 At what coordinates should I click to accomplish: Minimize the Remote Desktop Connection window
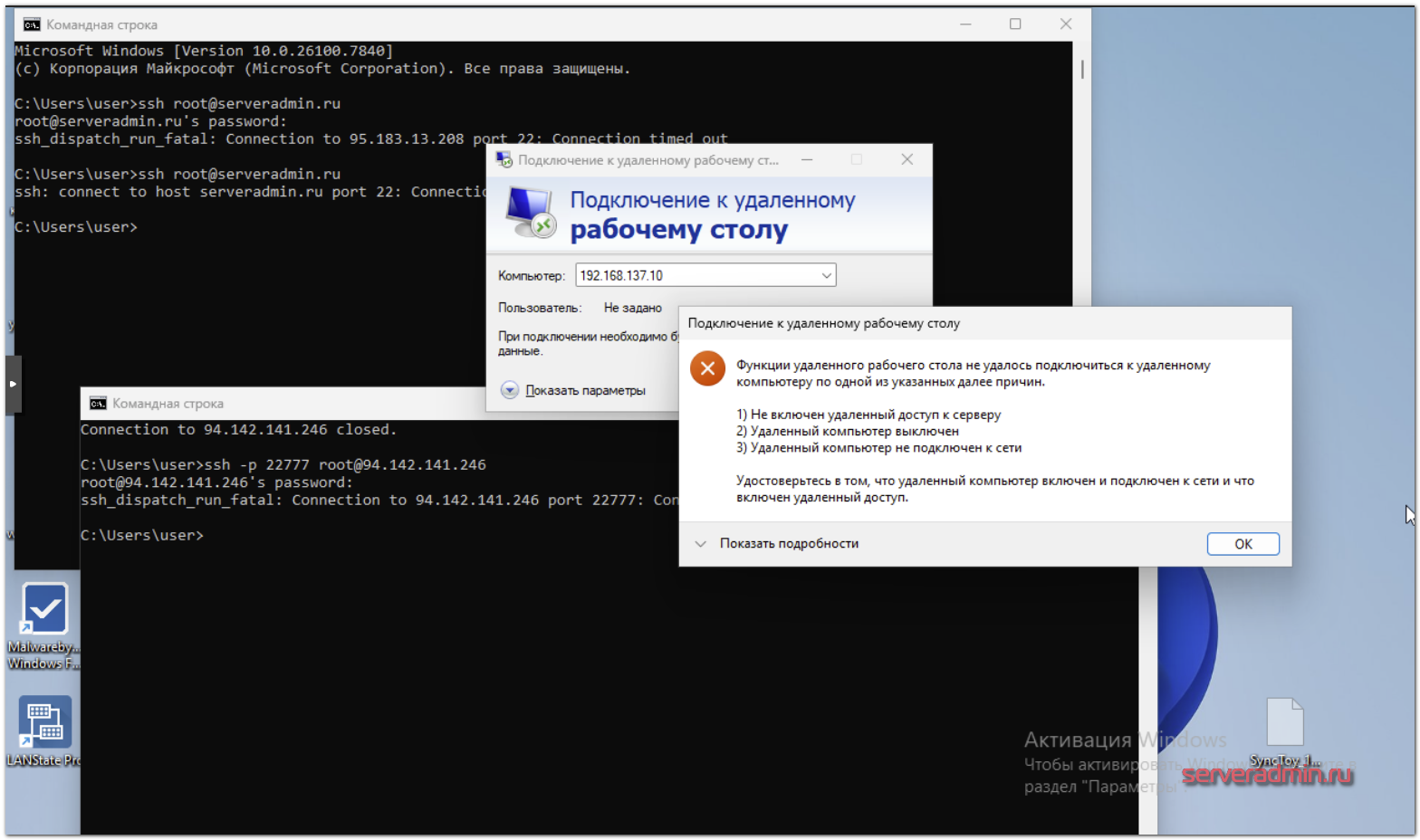pyautogui.click(x=807, y=160)
